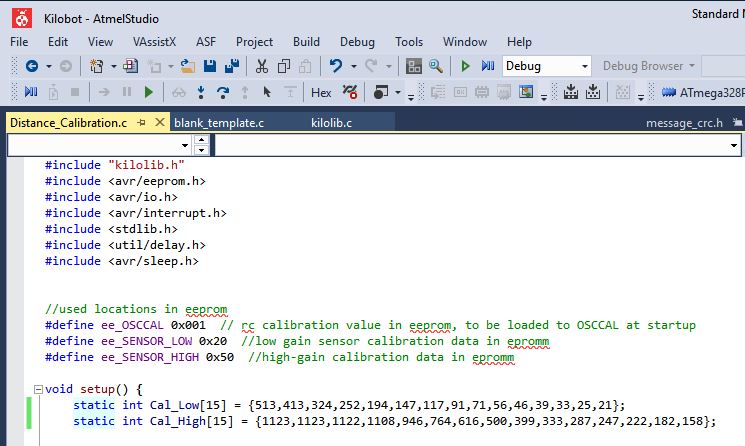Open dropdown arrow beside Breakpoints window icon
Screen dimensions: 745x446
click(398, 92)
